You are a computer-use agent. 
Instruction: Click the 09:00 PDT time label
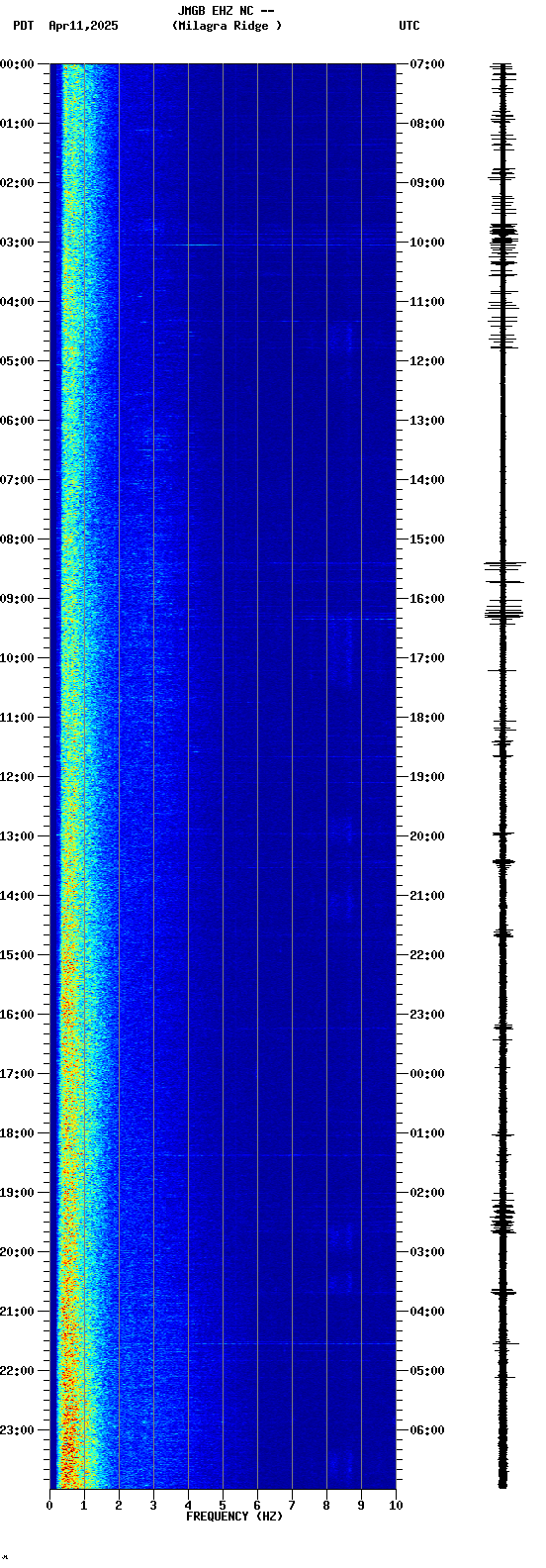pyautogui.click(x=17, y=599)
